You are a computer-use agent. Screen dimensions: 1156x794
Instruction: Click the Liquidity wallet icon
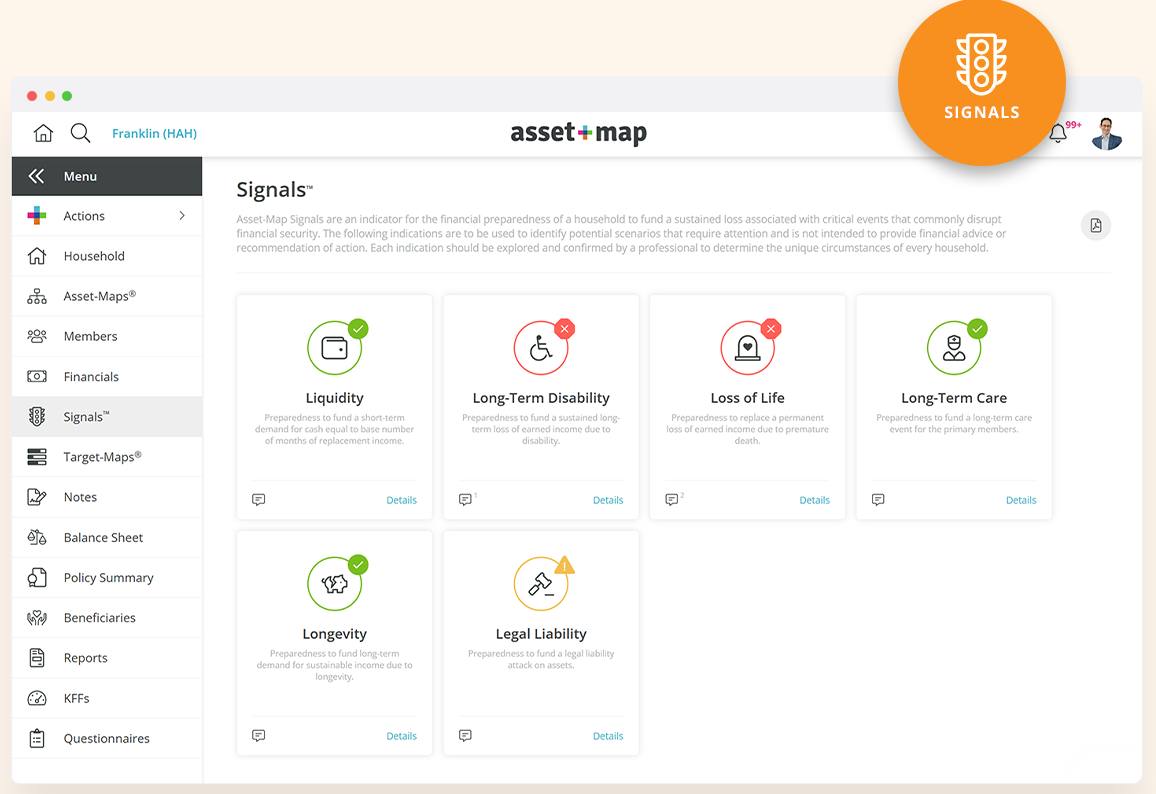click(x=335, y=348)
